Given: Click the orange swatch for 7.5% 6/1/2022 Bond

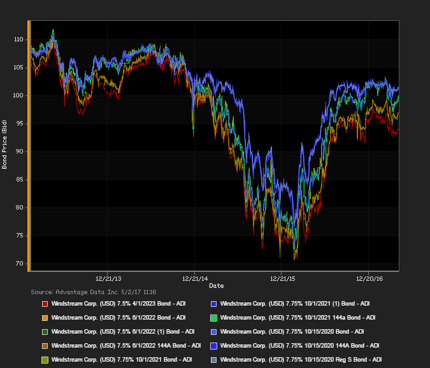Looking at the screenshot, I should click(45, 318).
